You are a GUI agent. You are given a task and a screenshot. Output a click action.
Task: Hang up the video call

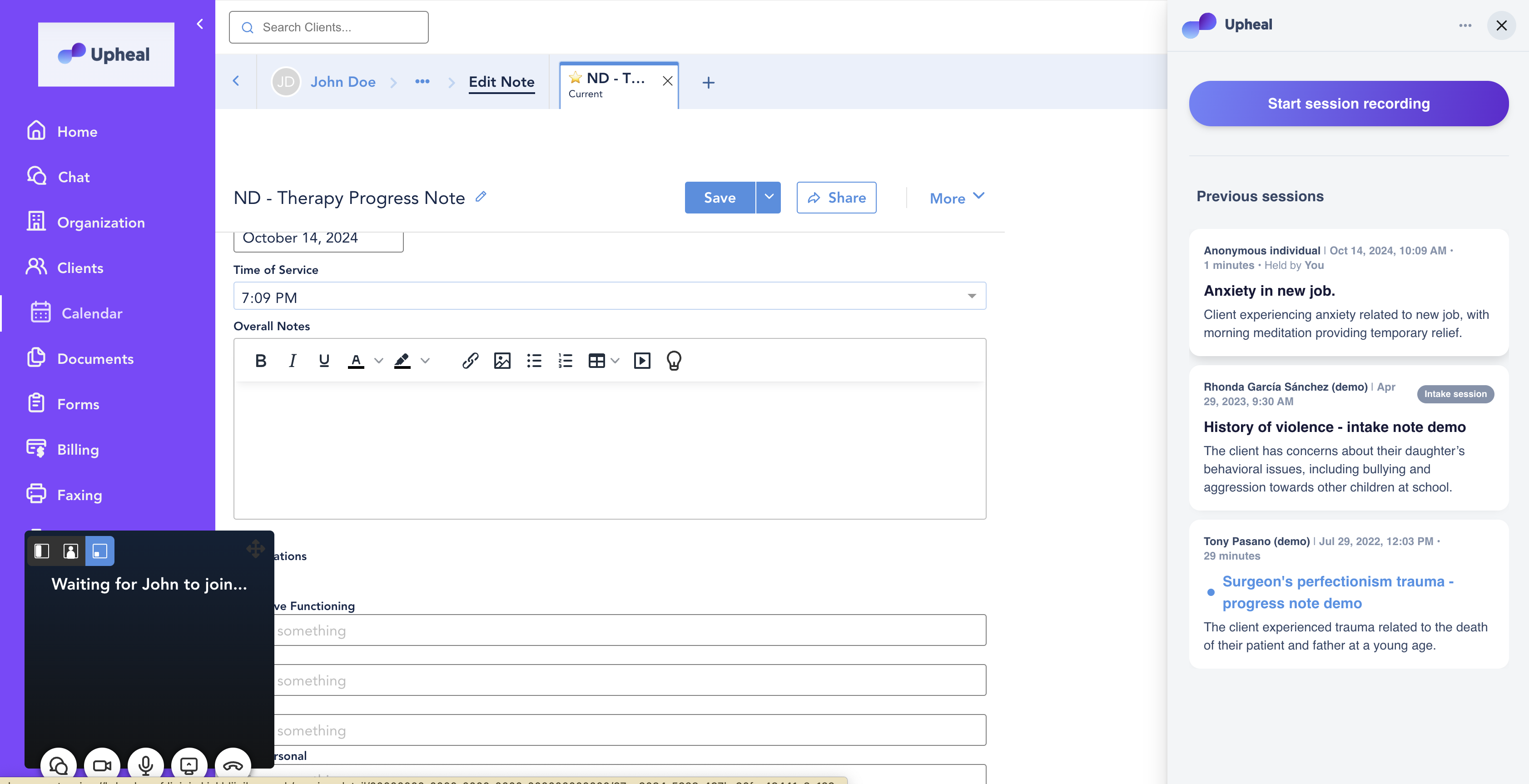[x=233, y=765]
